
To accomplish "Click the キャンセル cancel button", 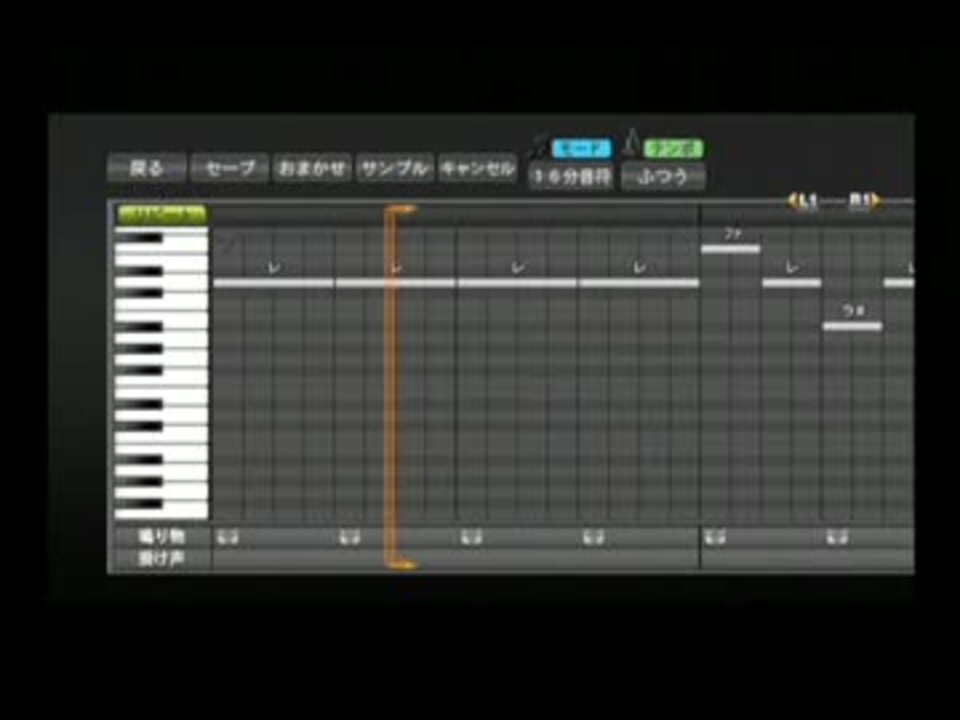I will point(478,168).
